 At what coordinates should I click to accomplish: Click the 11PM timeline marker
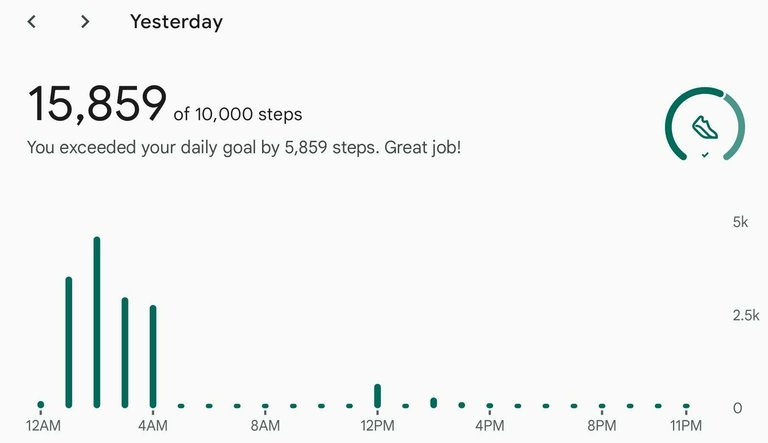[686, 425]
